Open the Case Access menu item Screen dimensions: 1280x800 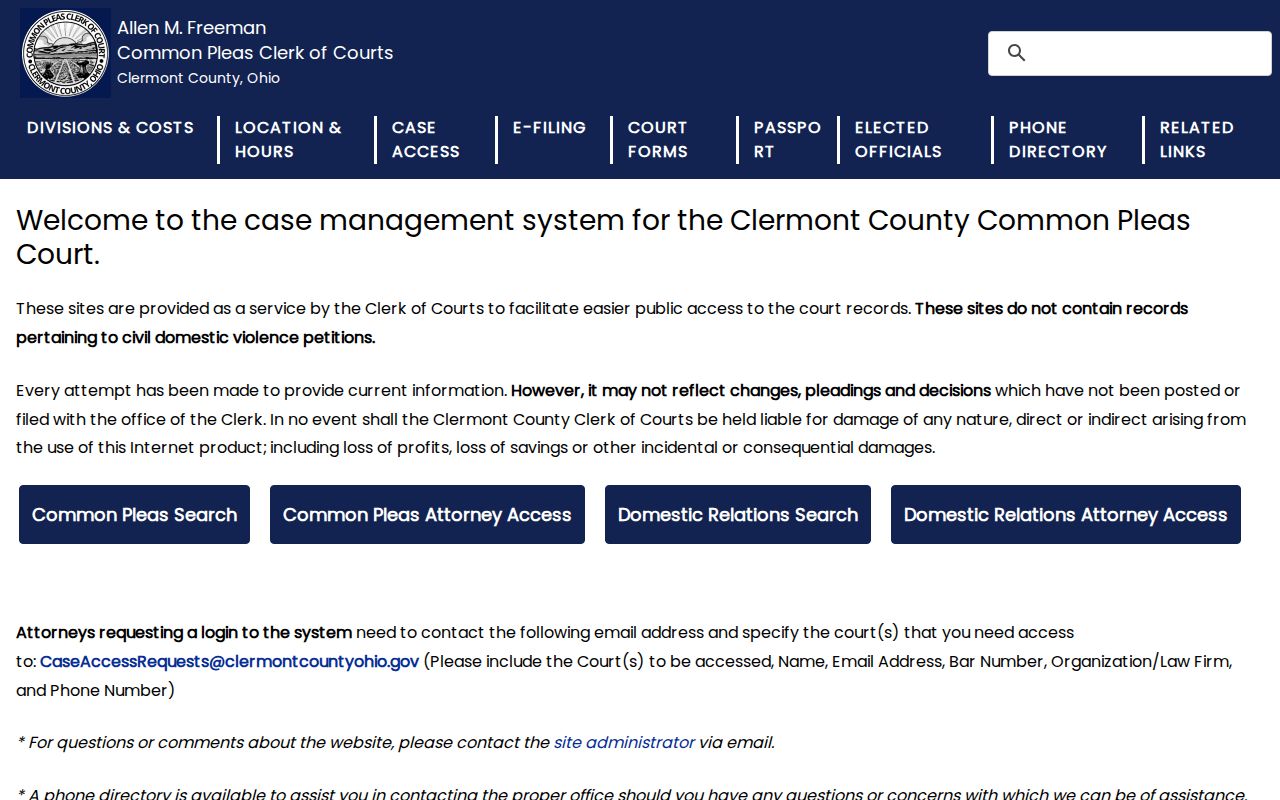pyautogui.click(x=426, y=140)
